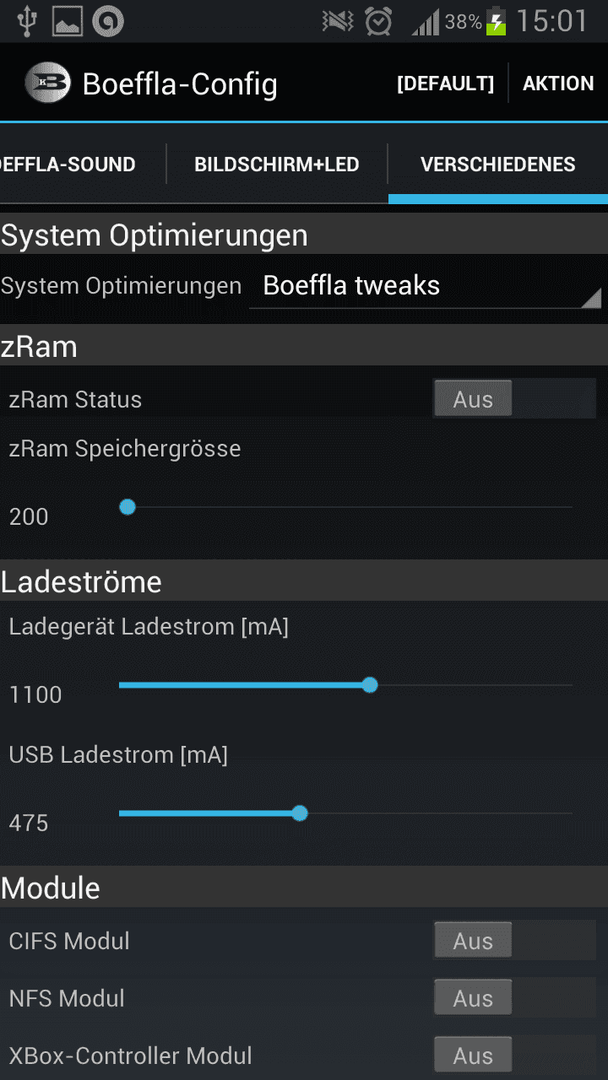Tap the signal strength icon

426,23
